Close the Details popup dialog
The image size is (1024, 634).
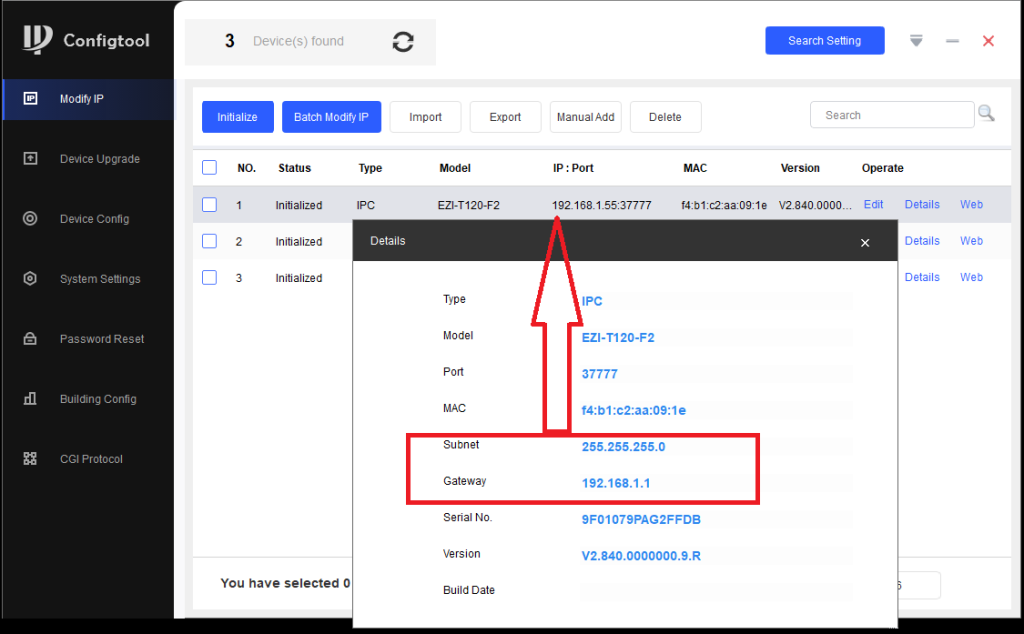865,242
